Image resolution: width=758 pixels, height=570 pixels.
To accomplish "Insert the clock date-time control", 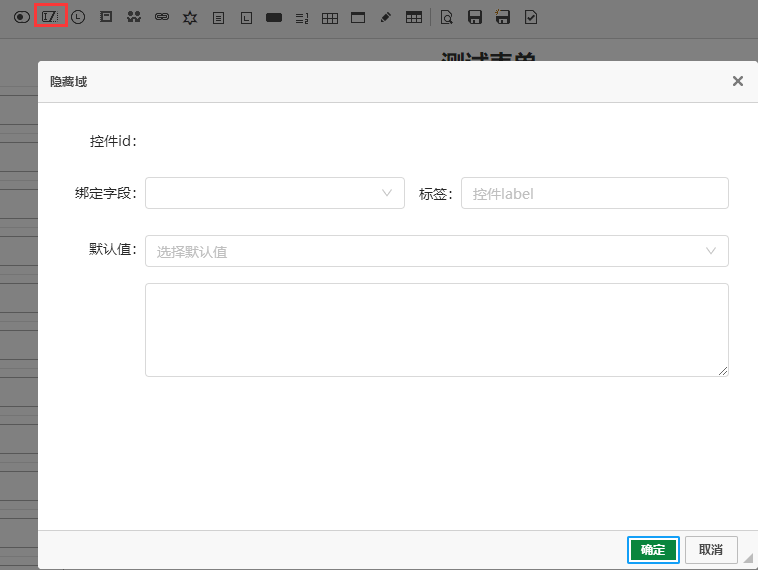I will [x=78, y=18].
